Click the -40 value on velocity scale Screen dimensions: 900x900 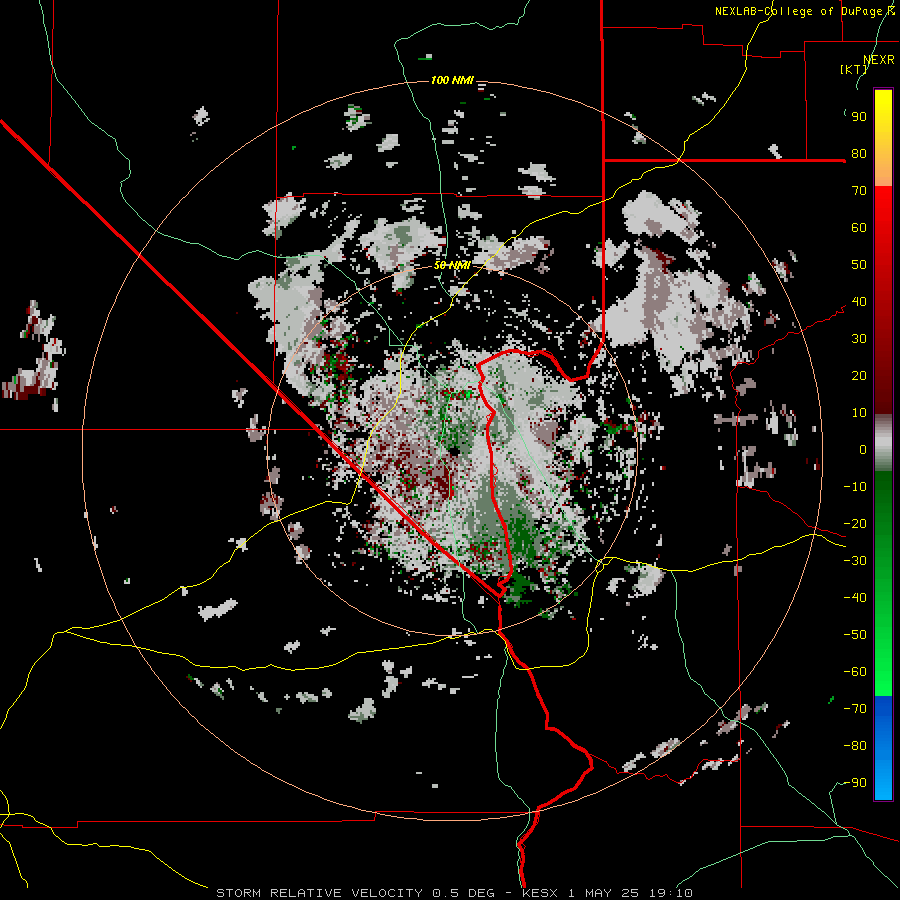click(855, 598)
